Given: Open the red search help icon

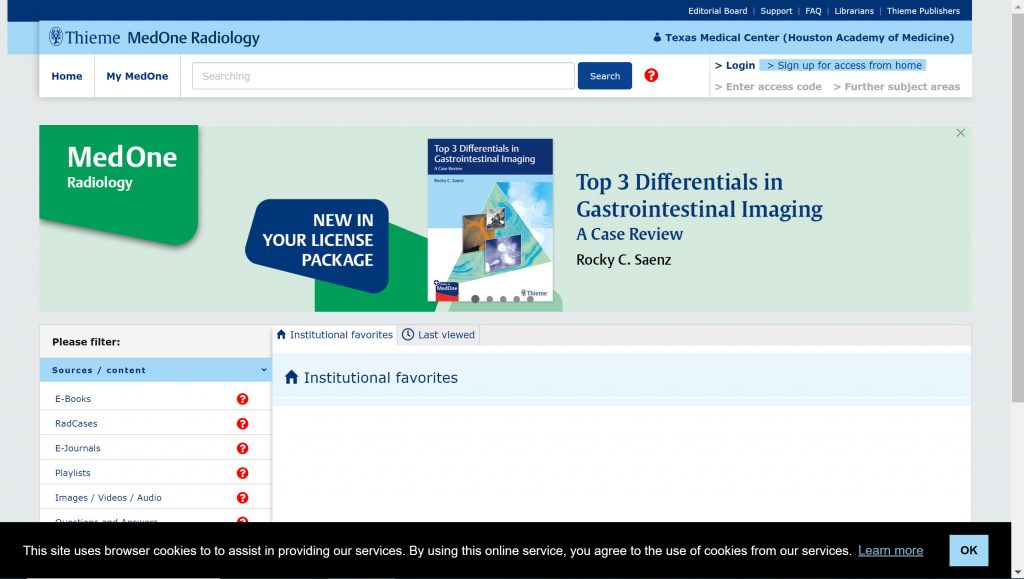Looking at the screenshot, I should point(651,75).
